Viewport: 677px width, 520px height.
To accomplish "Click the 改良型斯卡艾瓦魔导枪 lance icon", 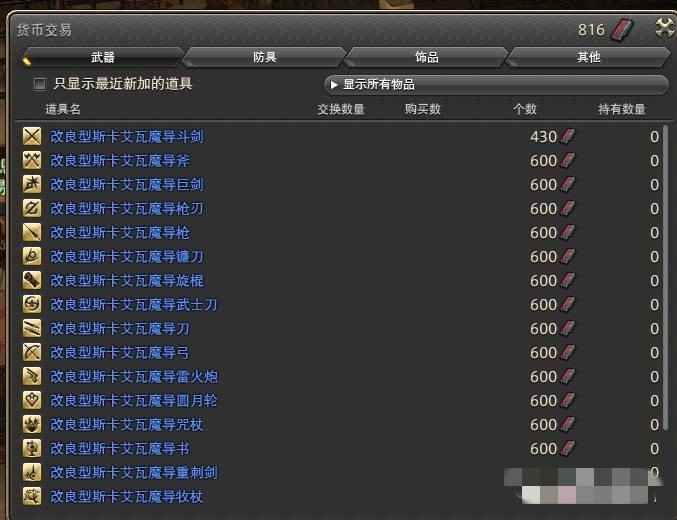I will click(x=32, y=232).
